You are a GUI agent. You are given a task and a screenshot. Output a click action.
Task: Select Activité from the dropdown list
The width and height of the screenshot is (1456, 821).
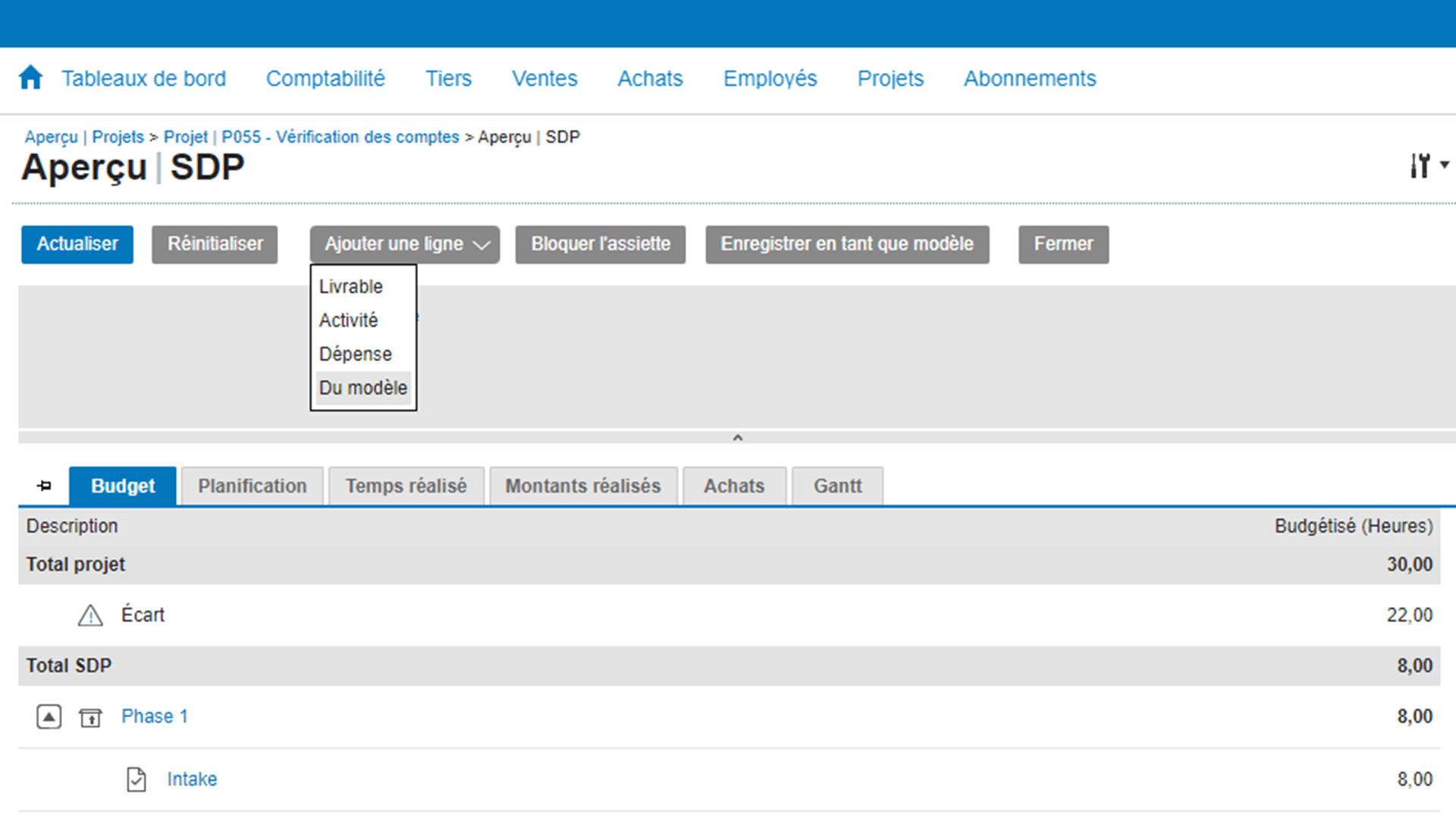coord(349,320)
